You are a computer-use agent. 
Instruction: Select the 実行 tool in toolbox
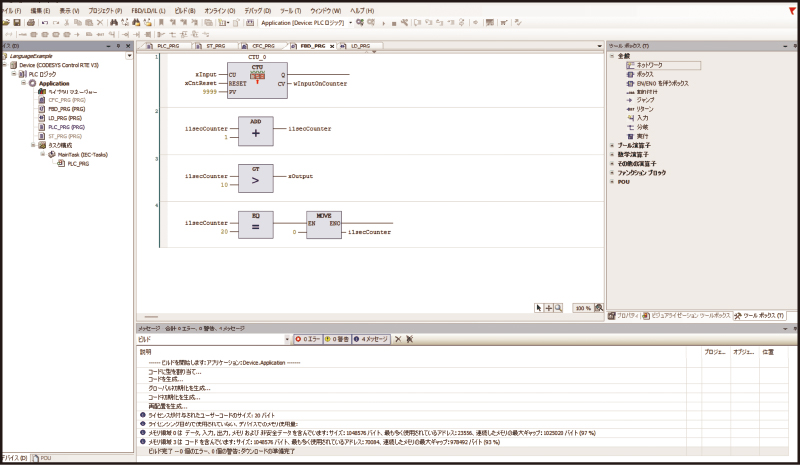638,136
